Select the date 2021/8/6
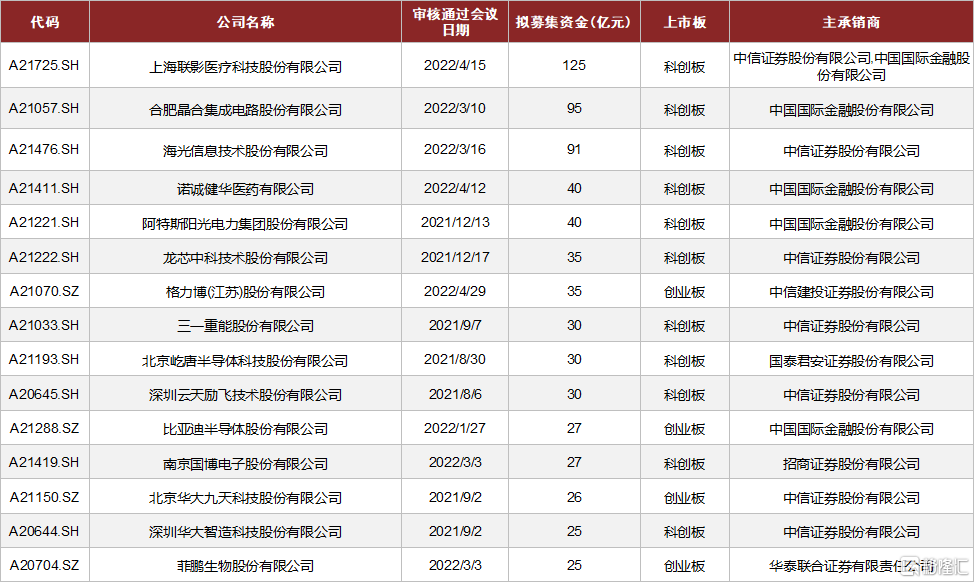 pyautogui.click(x=455, y=394)
